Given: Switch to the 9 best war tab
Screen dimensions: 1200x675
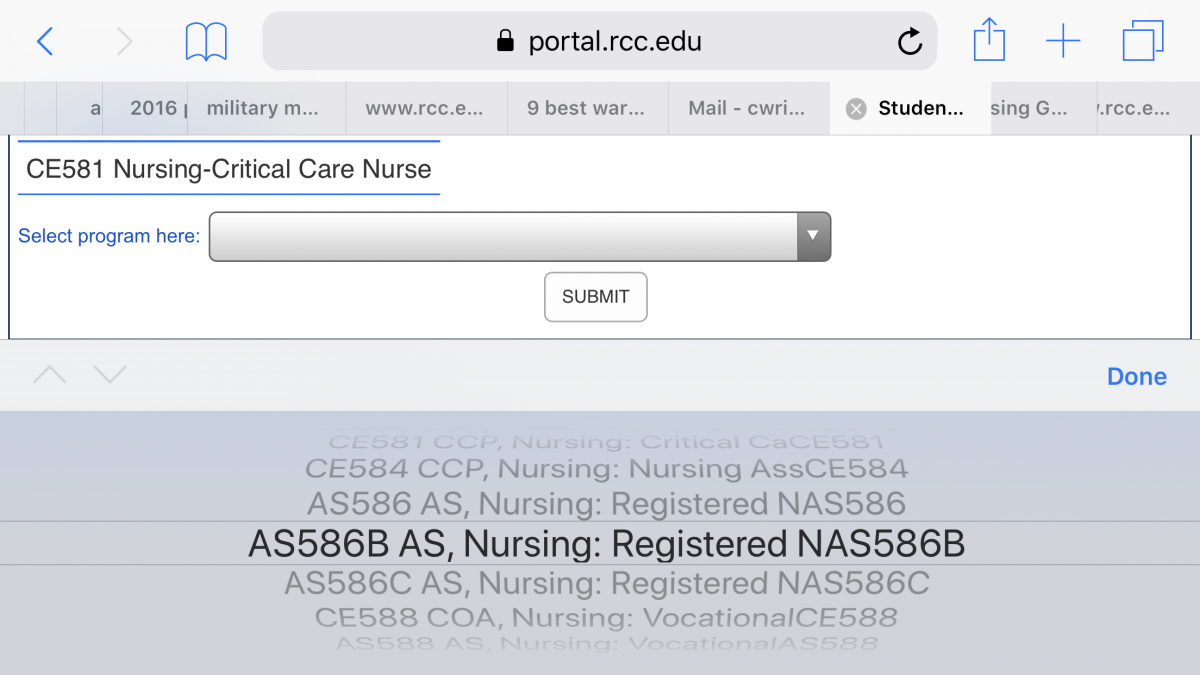Looking at the screenshot, I should click(x=588, y=109).
